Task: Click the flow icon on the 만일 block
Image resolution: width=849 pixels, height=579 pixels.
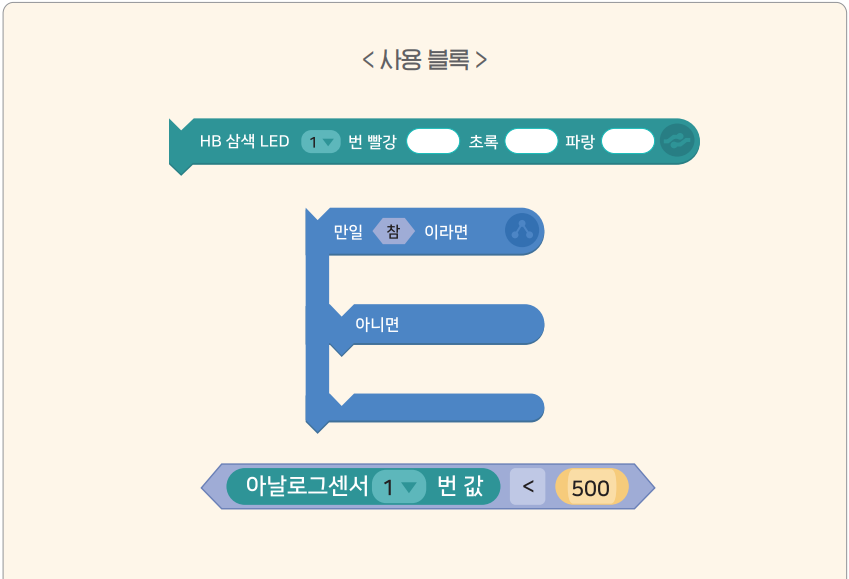Action: coord(521,231)
